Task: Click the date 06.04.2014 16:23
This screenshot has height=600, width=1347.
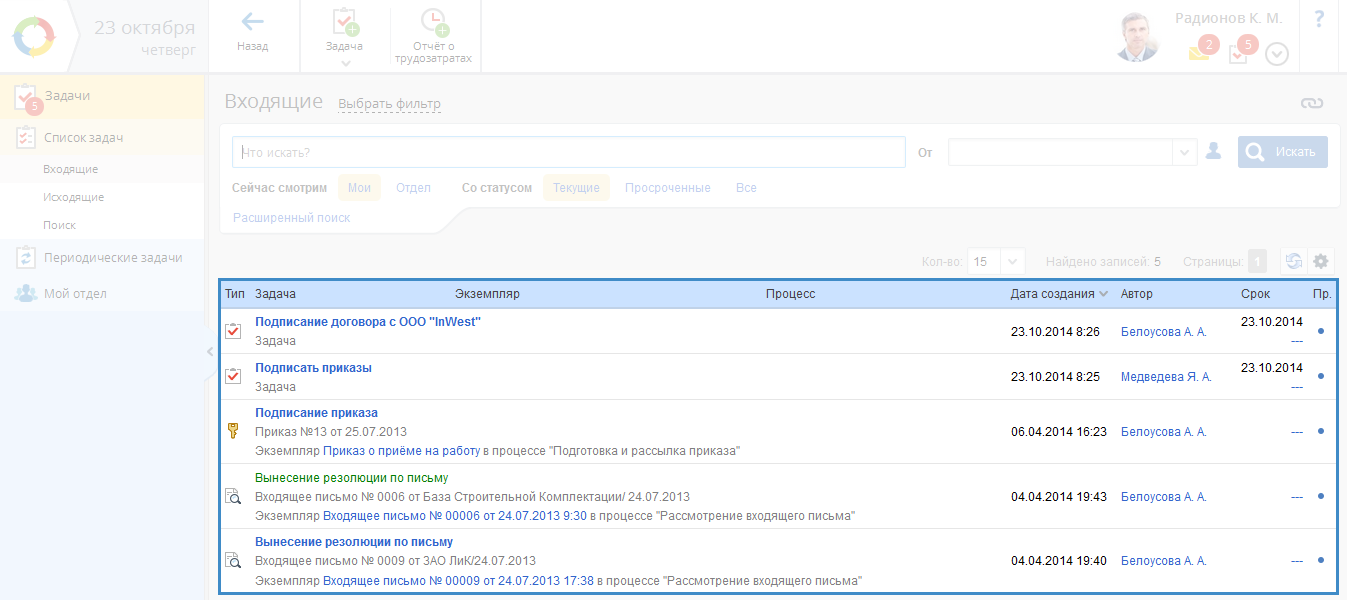Action: coord(1059,432)
